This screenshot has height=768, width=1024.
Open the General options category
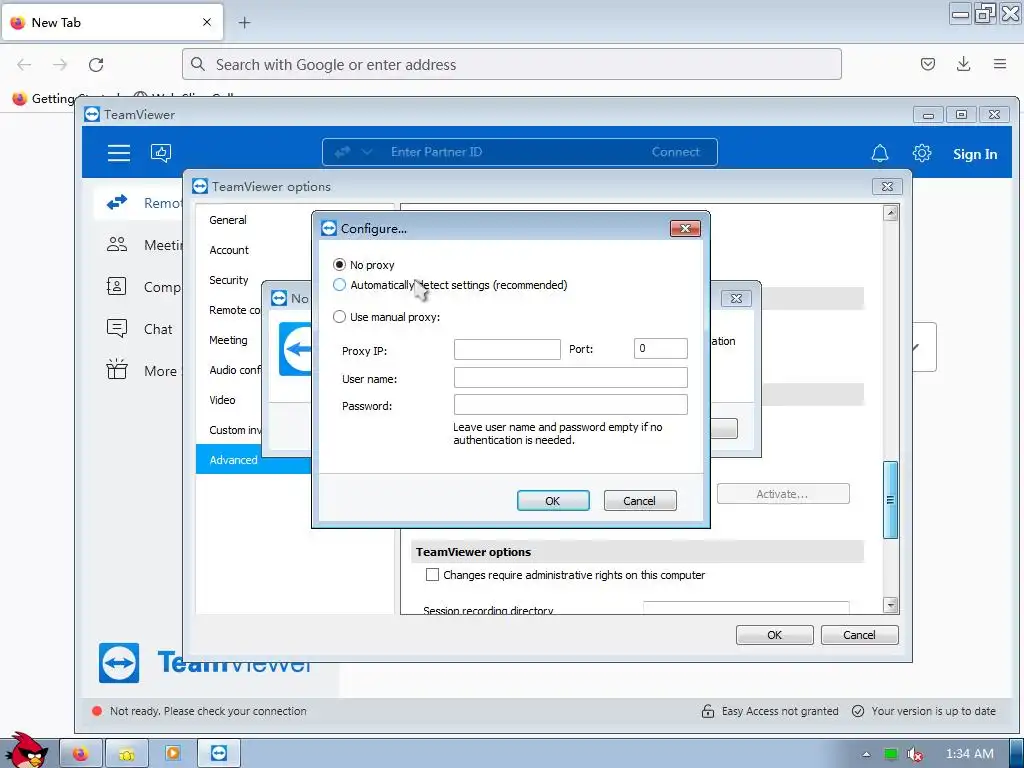click(x=228, y=220)
